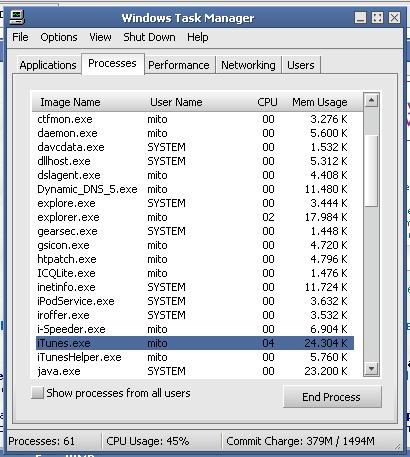This screenshot has height=457, width=410.
Task: Select the i-Speeder.exe process
Action: point(195,329)
